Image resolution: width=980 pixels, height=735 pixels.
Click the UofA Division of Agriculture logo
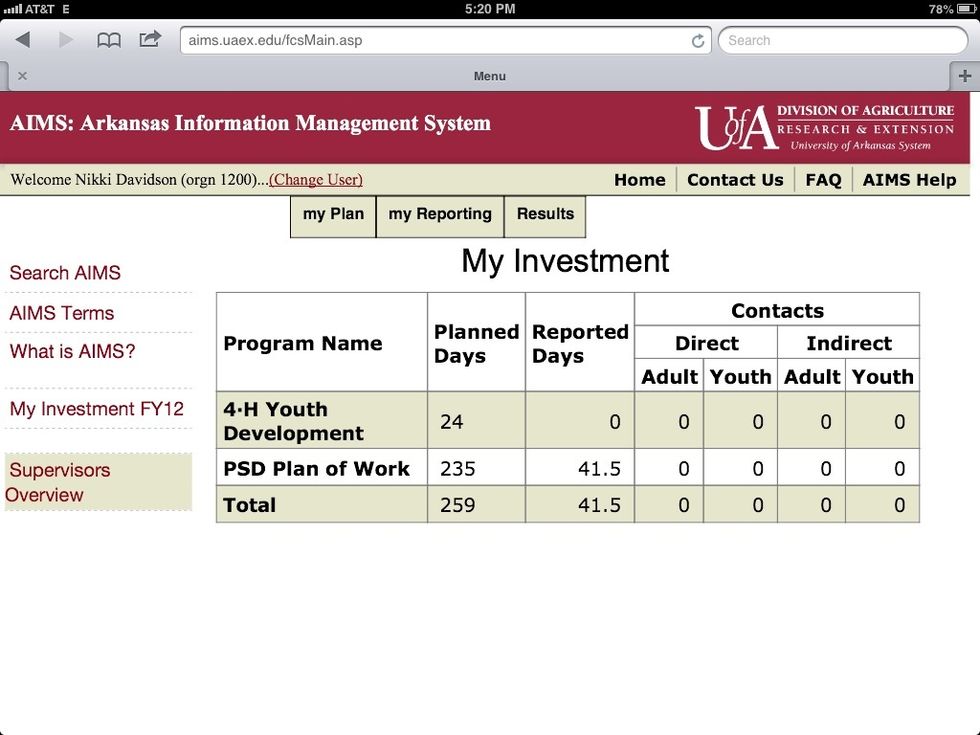(x=824, y=128)
